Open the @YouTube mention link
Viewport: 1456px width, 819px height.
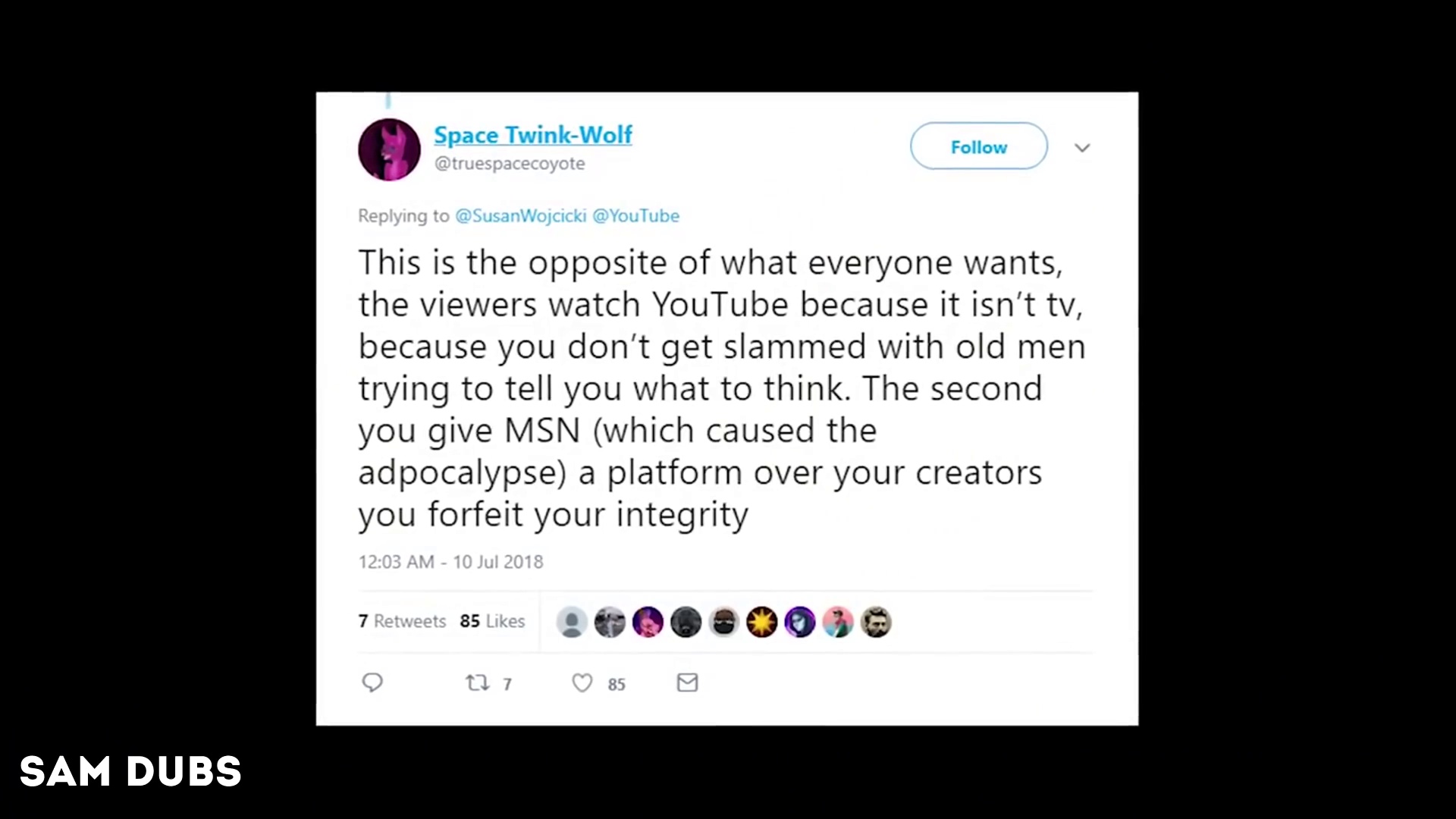pos(635,216)
